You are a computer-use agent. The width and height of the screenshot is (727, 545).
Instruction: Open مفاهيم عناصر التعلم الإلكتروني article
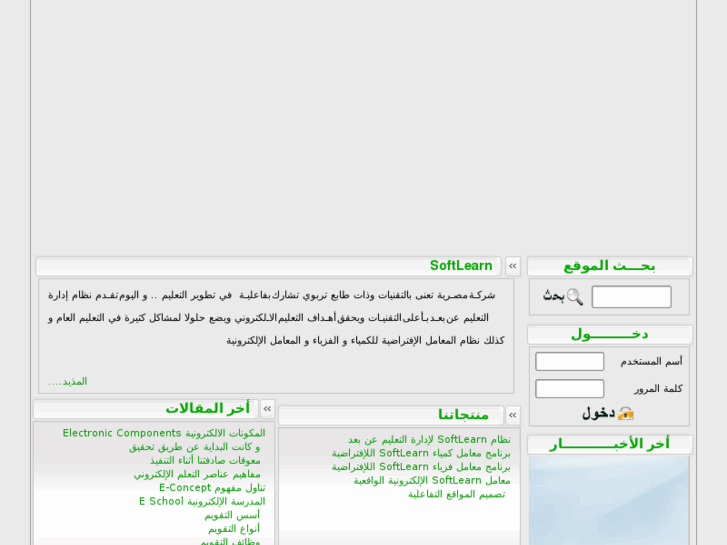pos(197,474)
